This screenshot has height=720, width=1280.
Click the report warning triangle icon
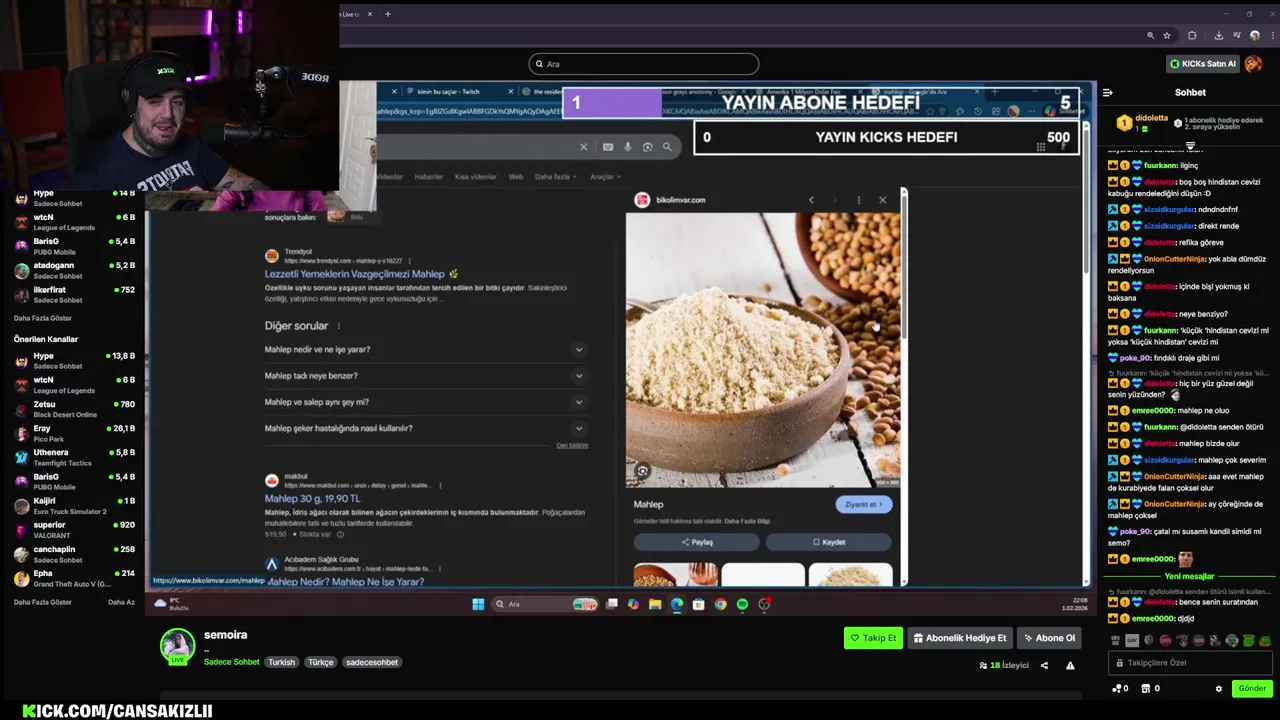pos(1070,665)
